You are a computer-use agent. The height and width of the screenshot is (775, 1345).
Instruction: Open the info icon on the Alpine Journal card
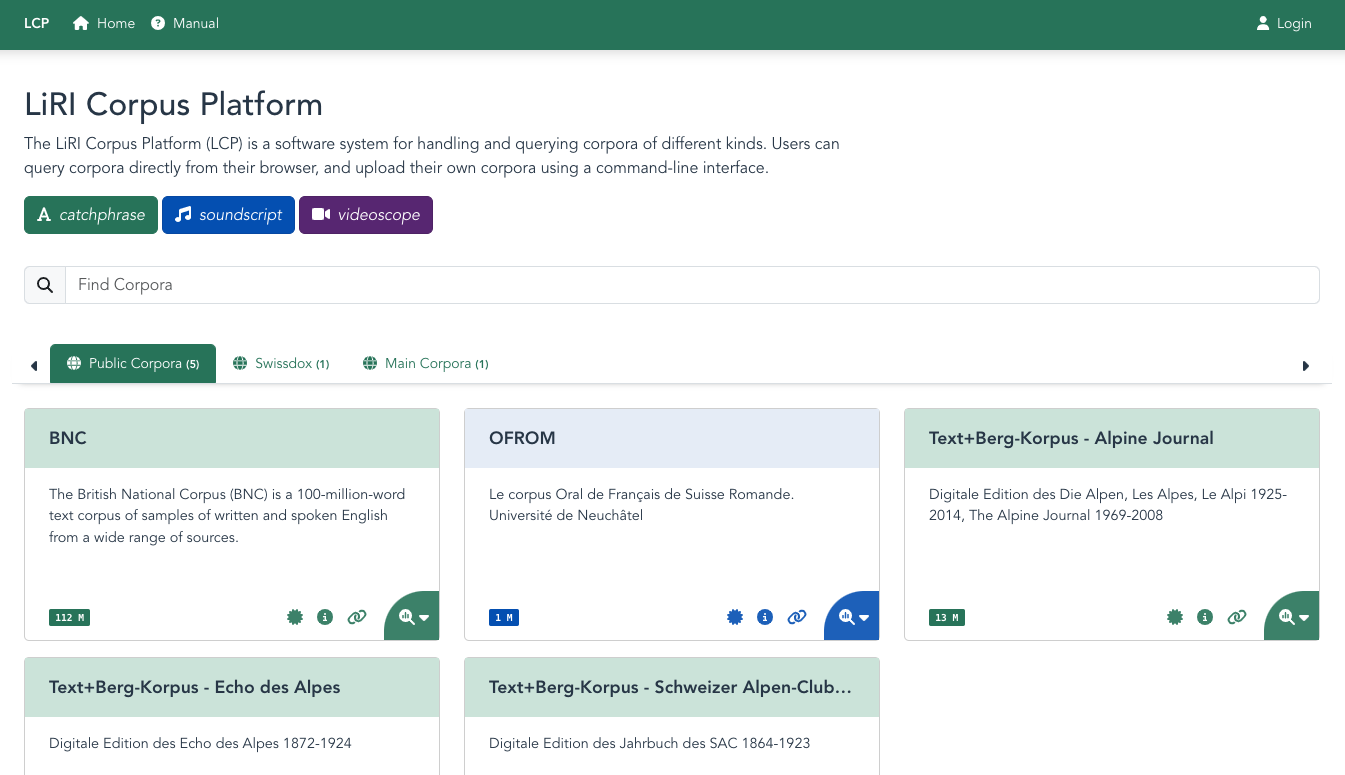(x=1204, y=617)
